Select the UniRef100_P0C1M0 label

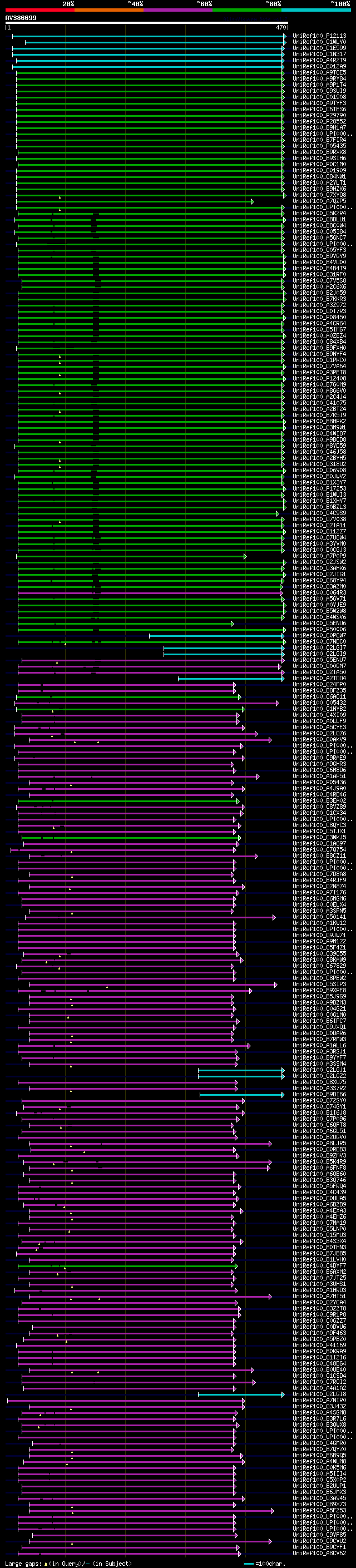[319, 164]
